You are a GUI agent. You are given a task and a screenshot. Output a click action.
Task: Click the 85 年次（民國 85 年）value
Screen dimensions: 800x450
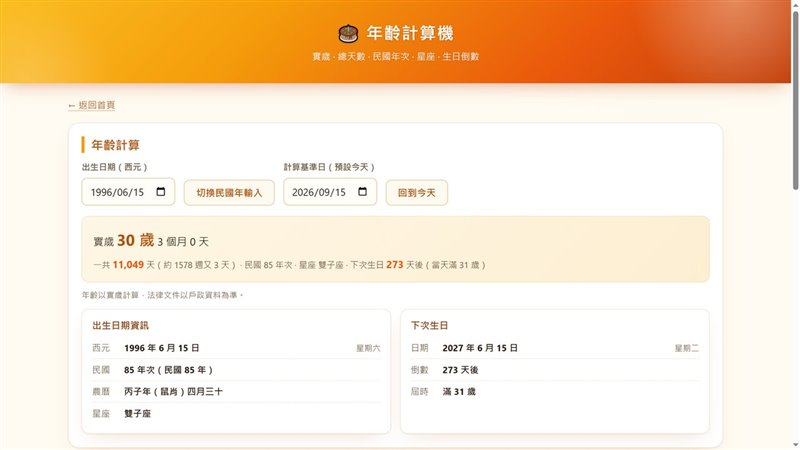pos(168,370)
